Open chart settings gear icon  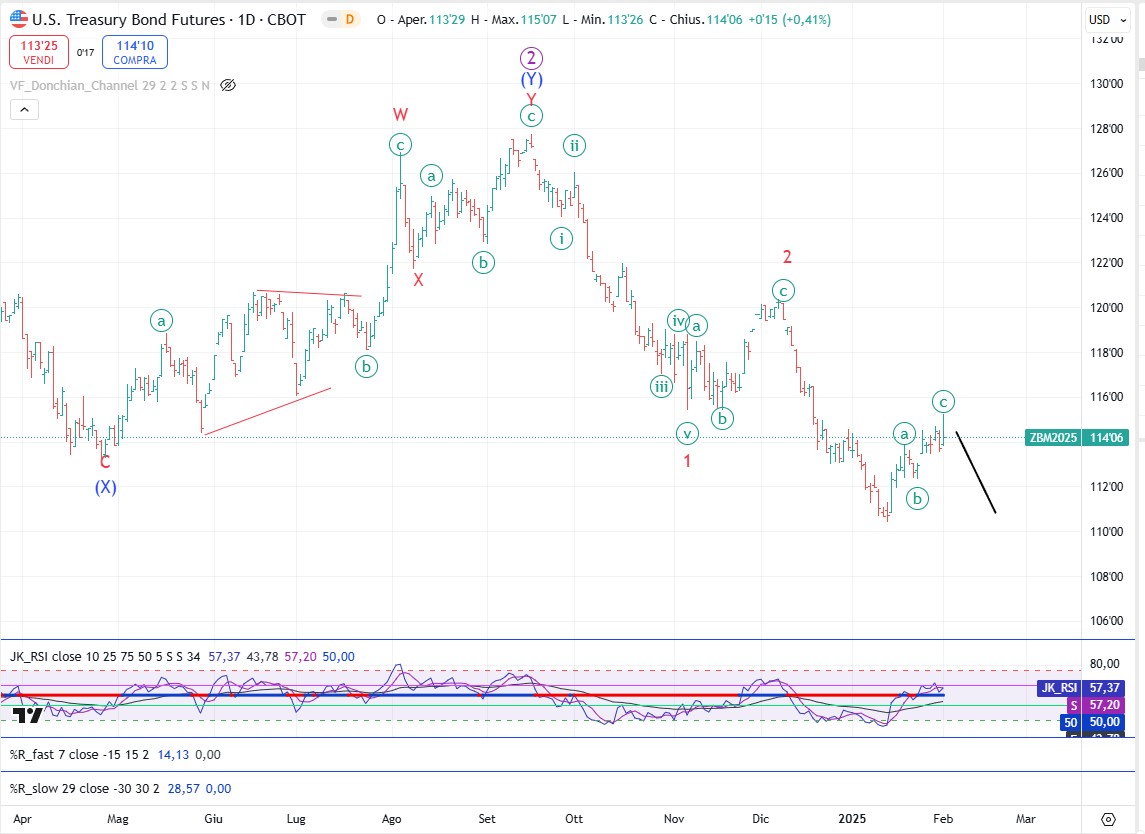pyautogui.click(x=1108, y=819)
